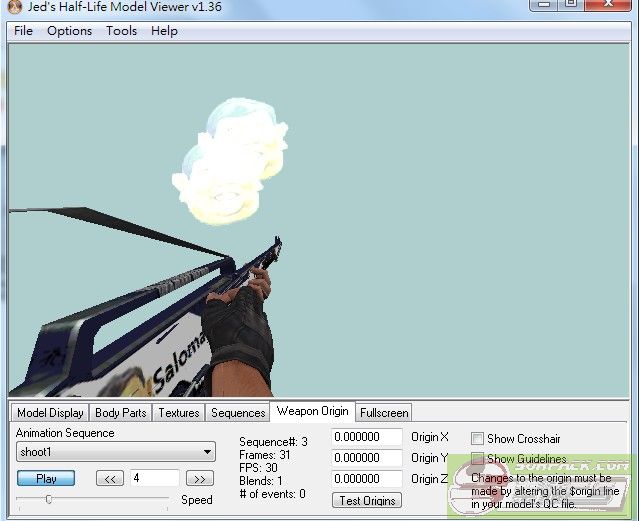Open the Options menu
Viewport: 639px width, 521px height.
tap(69, 30)
